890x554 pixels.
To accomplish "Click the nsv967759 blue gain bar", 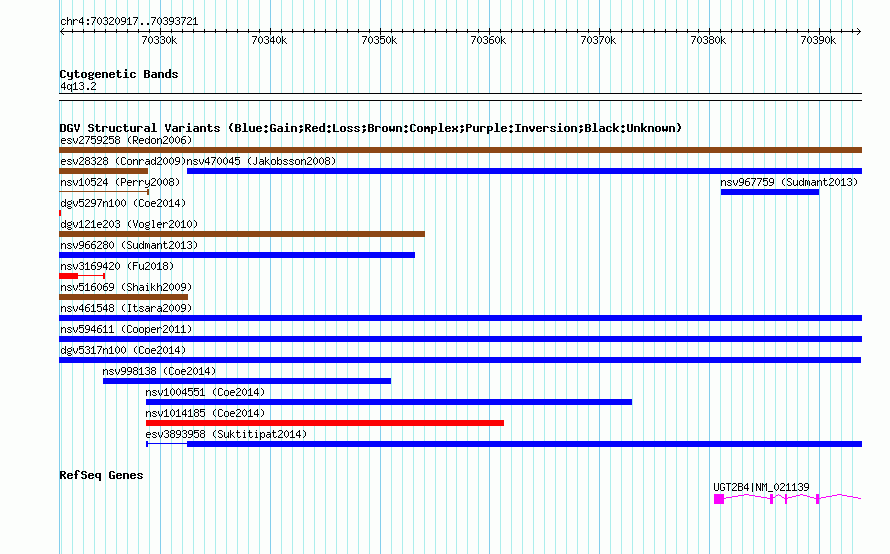I will coord(770,192).
